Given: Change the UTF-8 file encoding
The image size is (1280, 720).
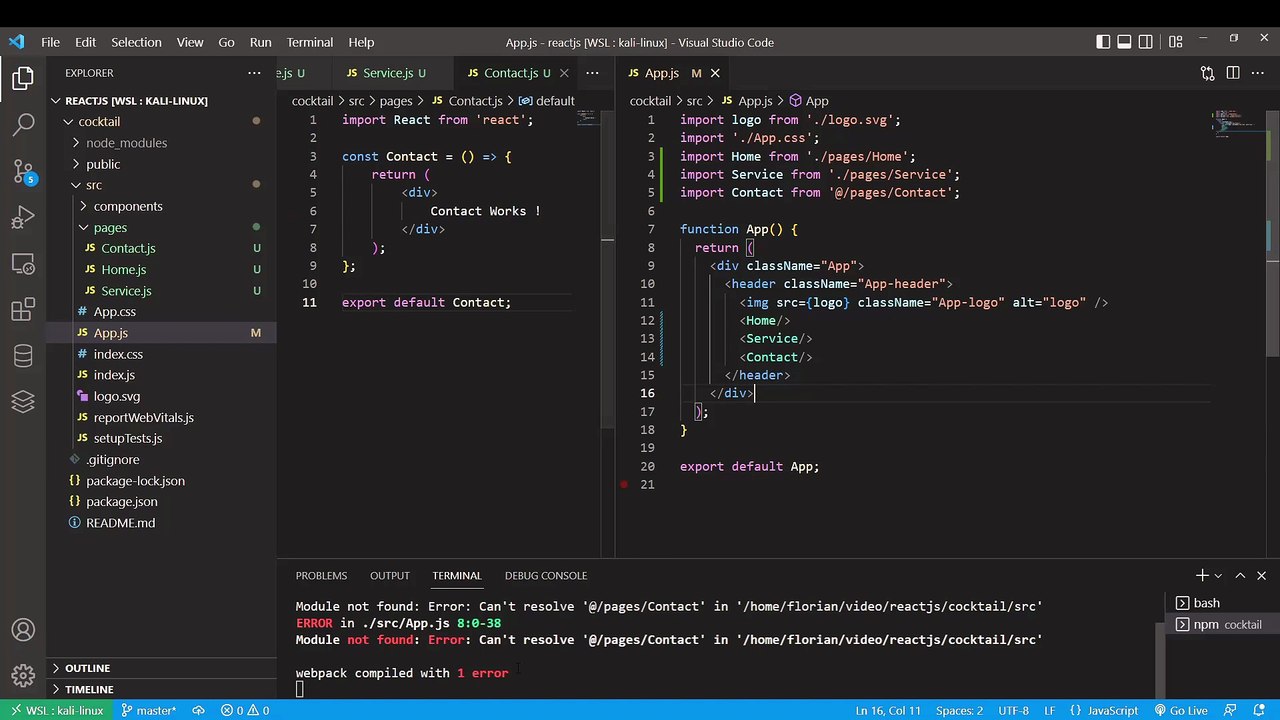Looking at the screenshot, I should [x=1012, y=710].
